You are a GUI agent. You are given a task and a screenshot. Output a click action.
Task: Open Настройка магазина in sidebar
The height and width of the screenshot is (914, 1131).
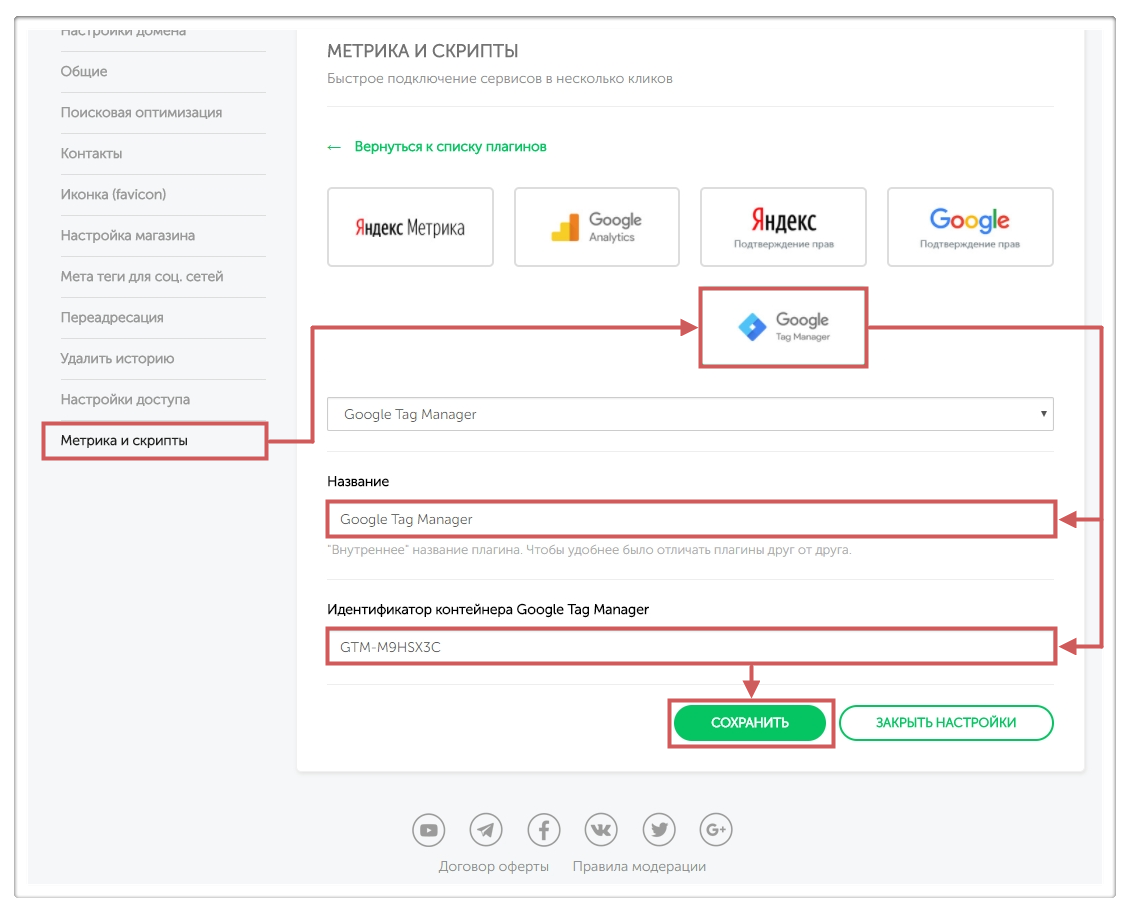(128, 236)
